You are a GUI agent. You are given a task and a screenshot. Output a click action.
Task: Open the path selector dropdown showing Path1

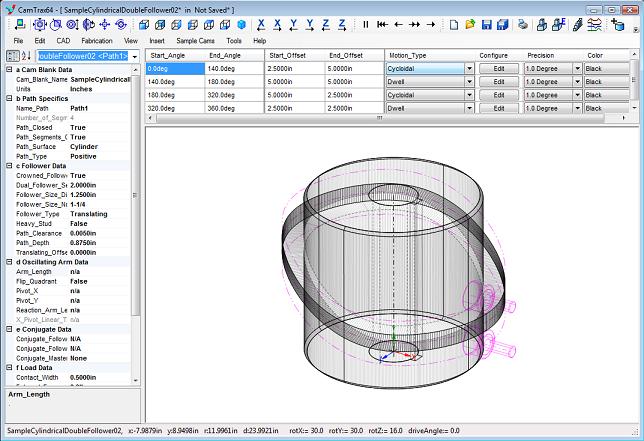(x=136, y=55)
